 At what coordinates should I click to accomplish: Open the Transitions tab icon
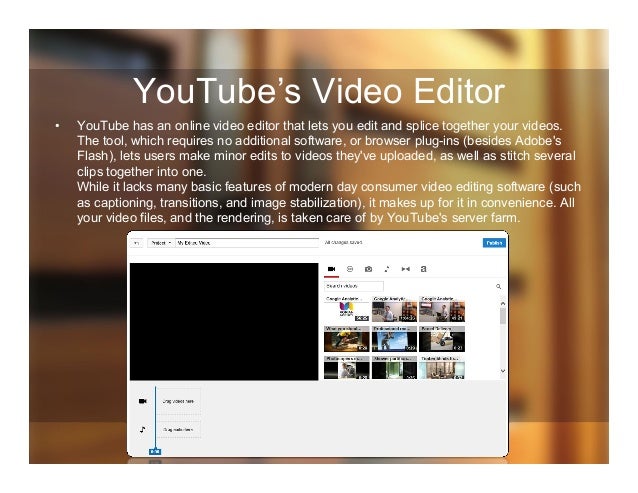406,269
